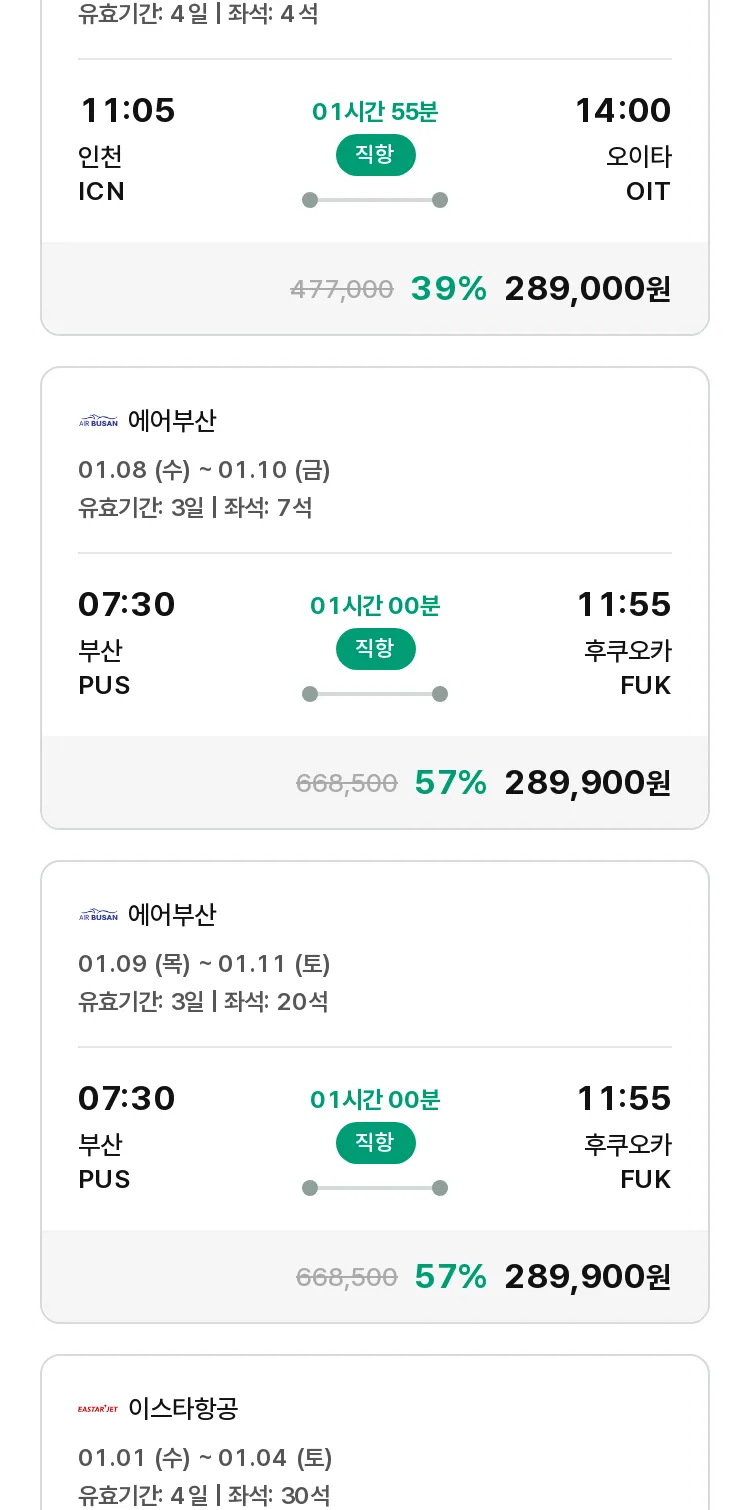Tap the Air Busan logo on the 01.09 flight
The image size is (750, 1510).
pos(98,915)
